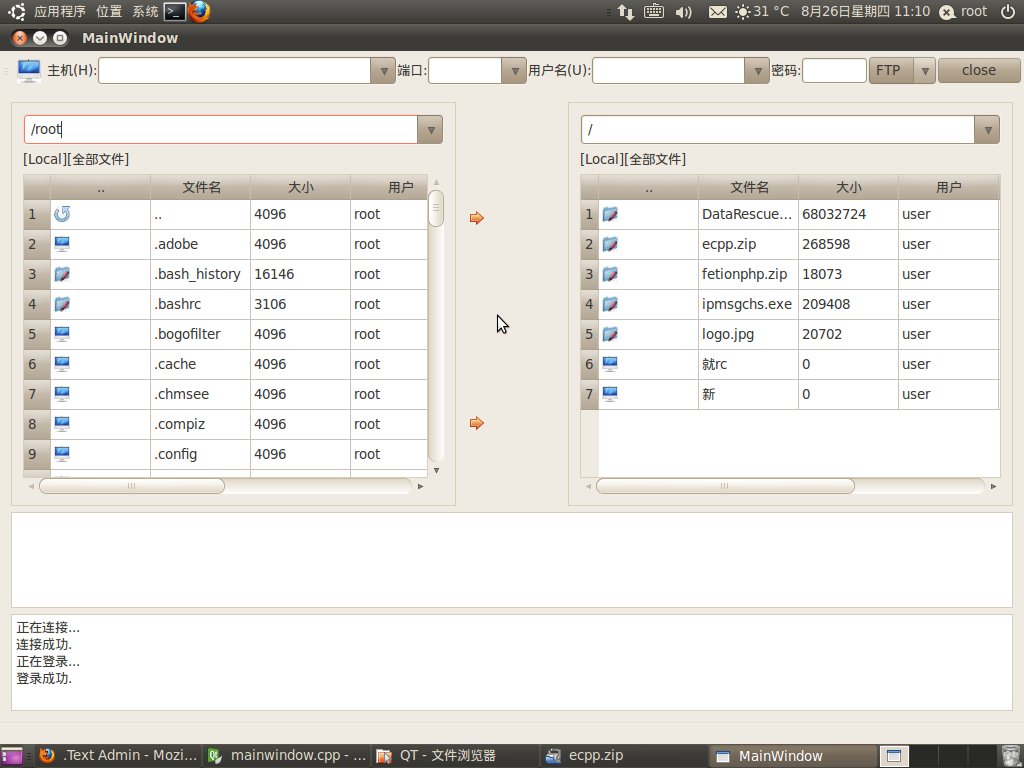Select the ecpp.zip file name
The height and width of the screenshot is (768, 1024).
tap(729, 244)
